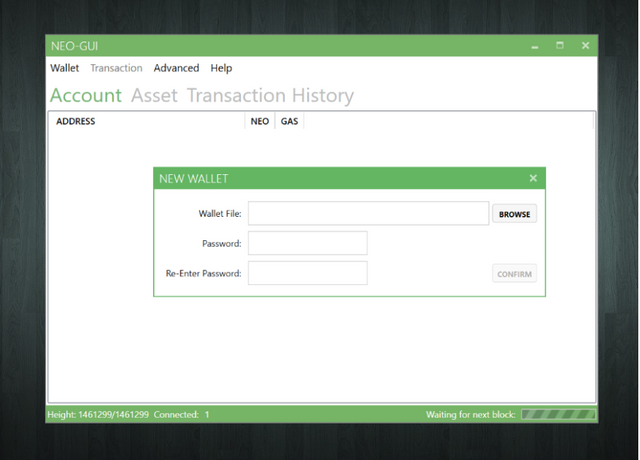Click the GAS column header
This screenshot has width=640, height=460.
289,121
